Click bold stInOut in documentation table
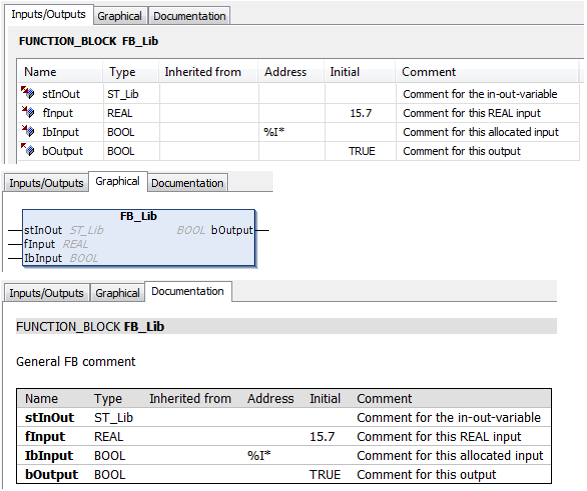 (49, 418)
